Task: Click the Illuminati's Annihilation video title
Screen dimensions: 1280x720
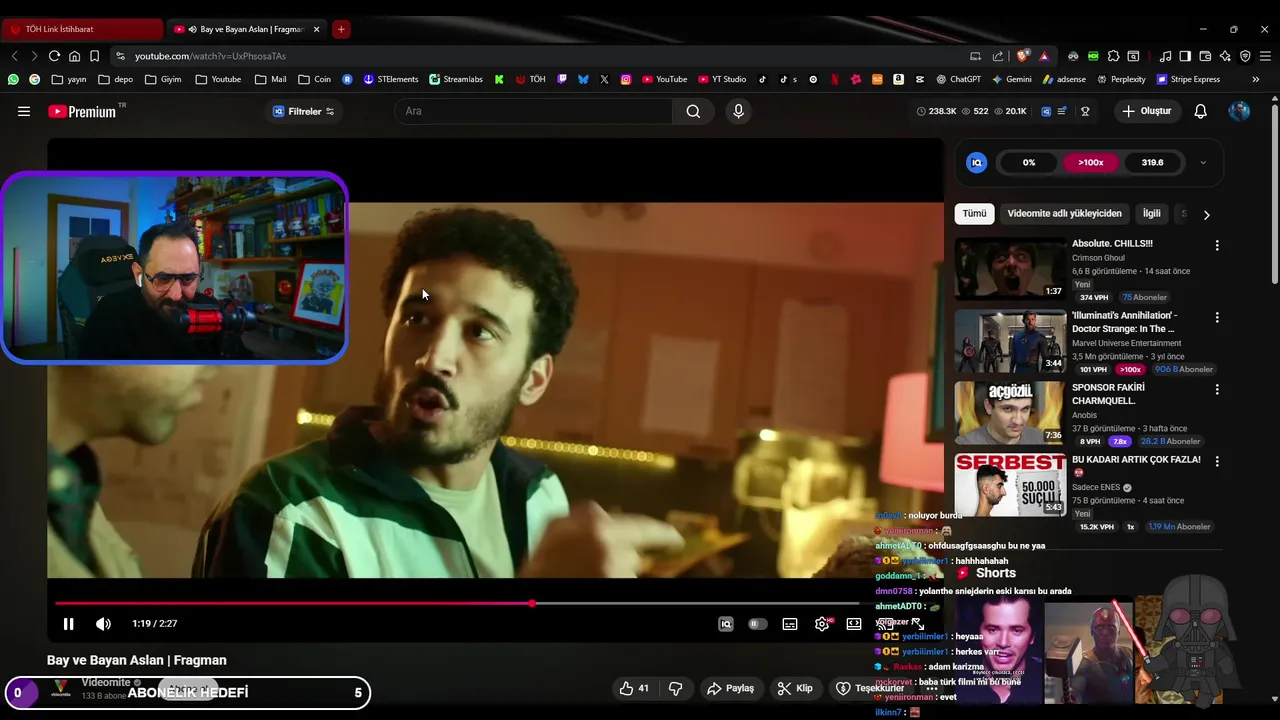Action: point(1125,322)
